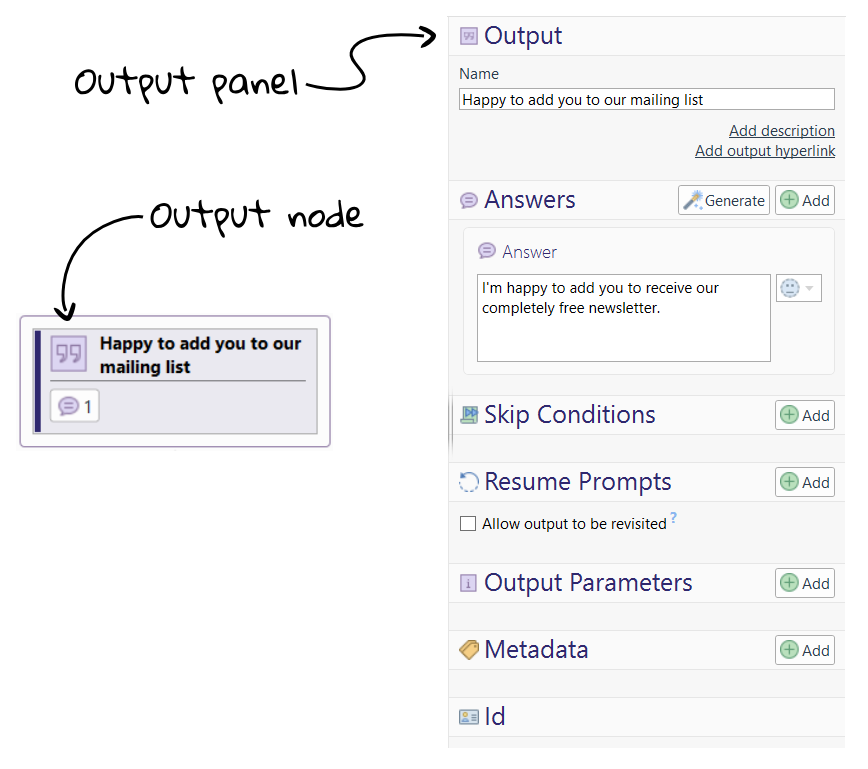The width and height of the screenshot is (868, 769).
Task: Click the tag icon beside Metadata
Action: [x=466, y=649]
